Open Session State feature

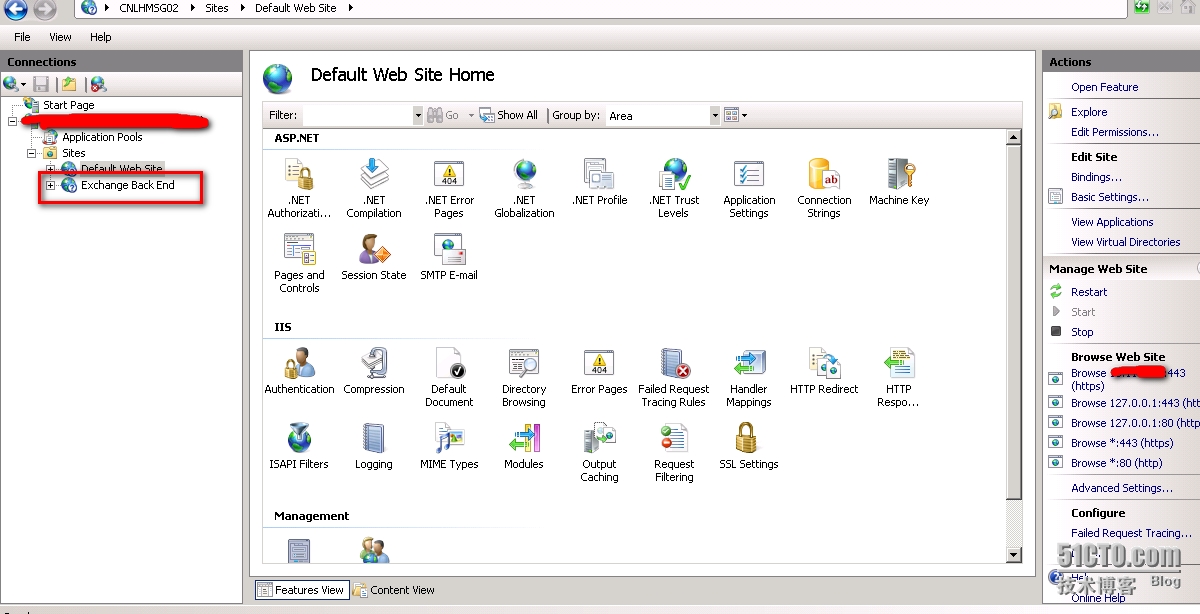(x=374, y=257)
